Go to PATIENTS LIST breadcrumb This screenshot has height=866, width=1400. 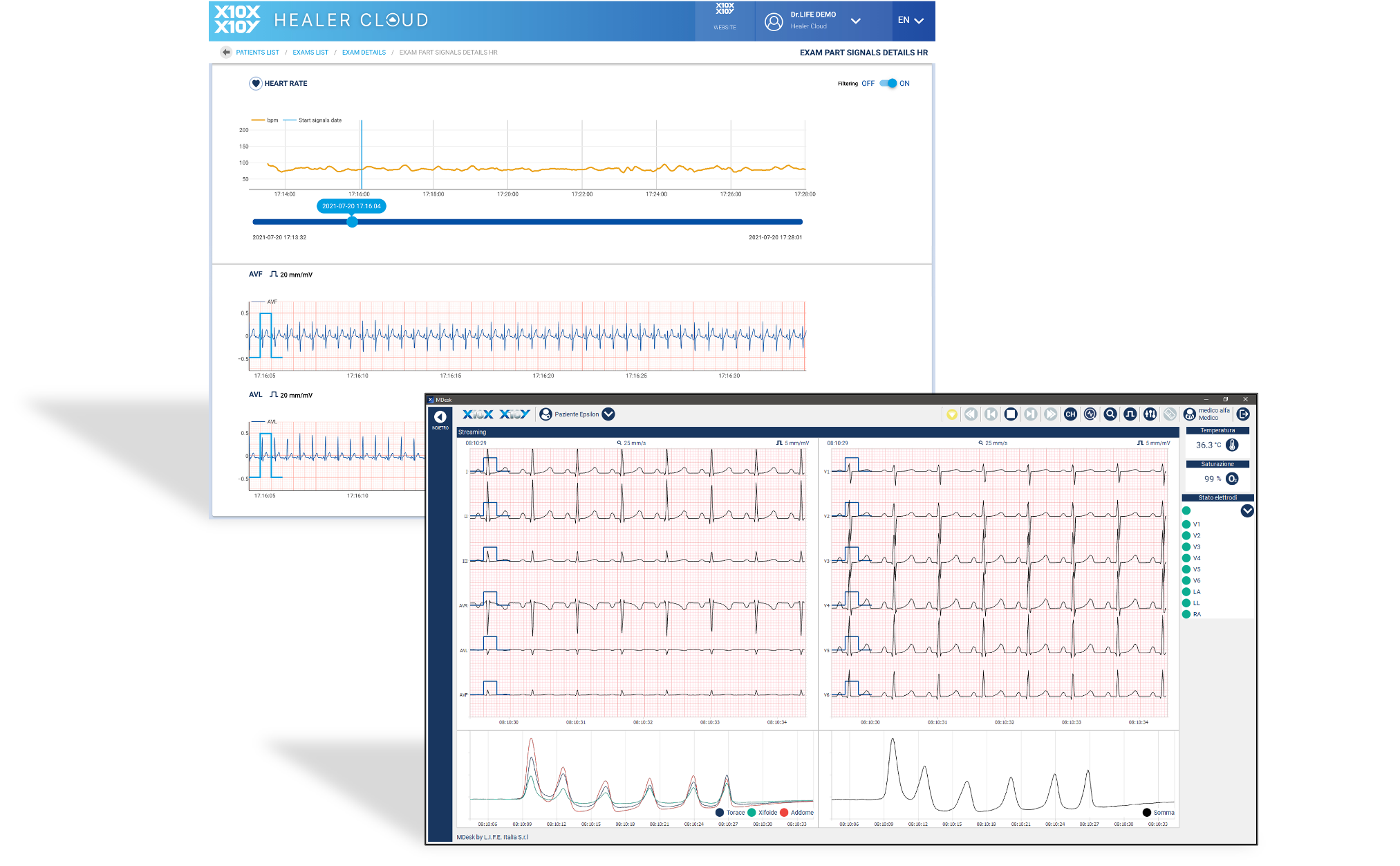[257, 53]
